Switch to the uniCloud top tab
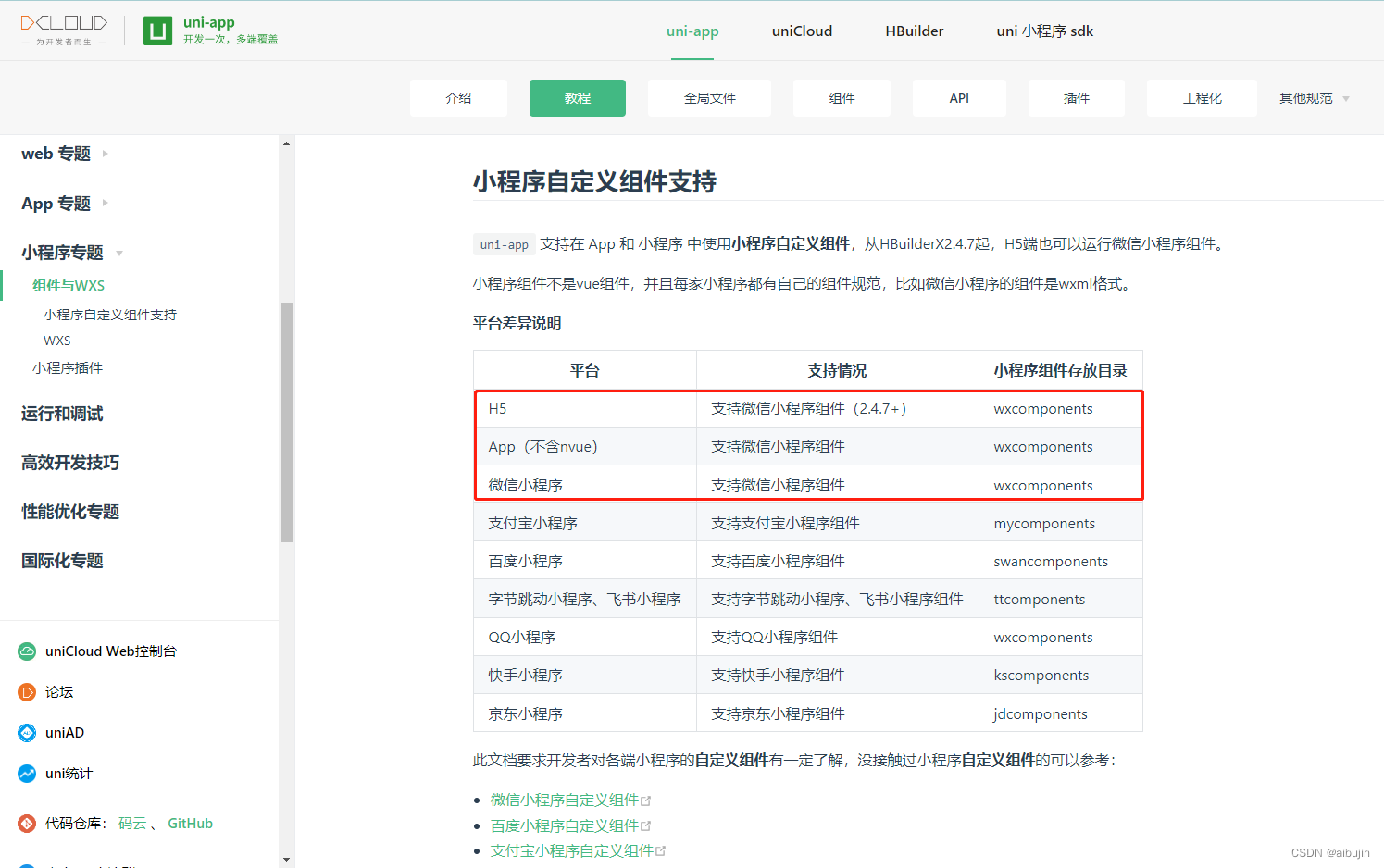The height and width of the screenshot is (868, 1384). [802, 31]
